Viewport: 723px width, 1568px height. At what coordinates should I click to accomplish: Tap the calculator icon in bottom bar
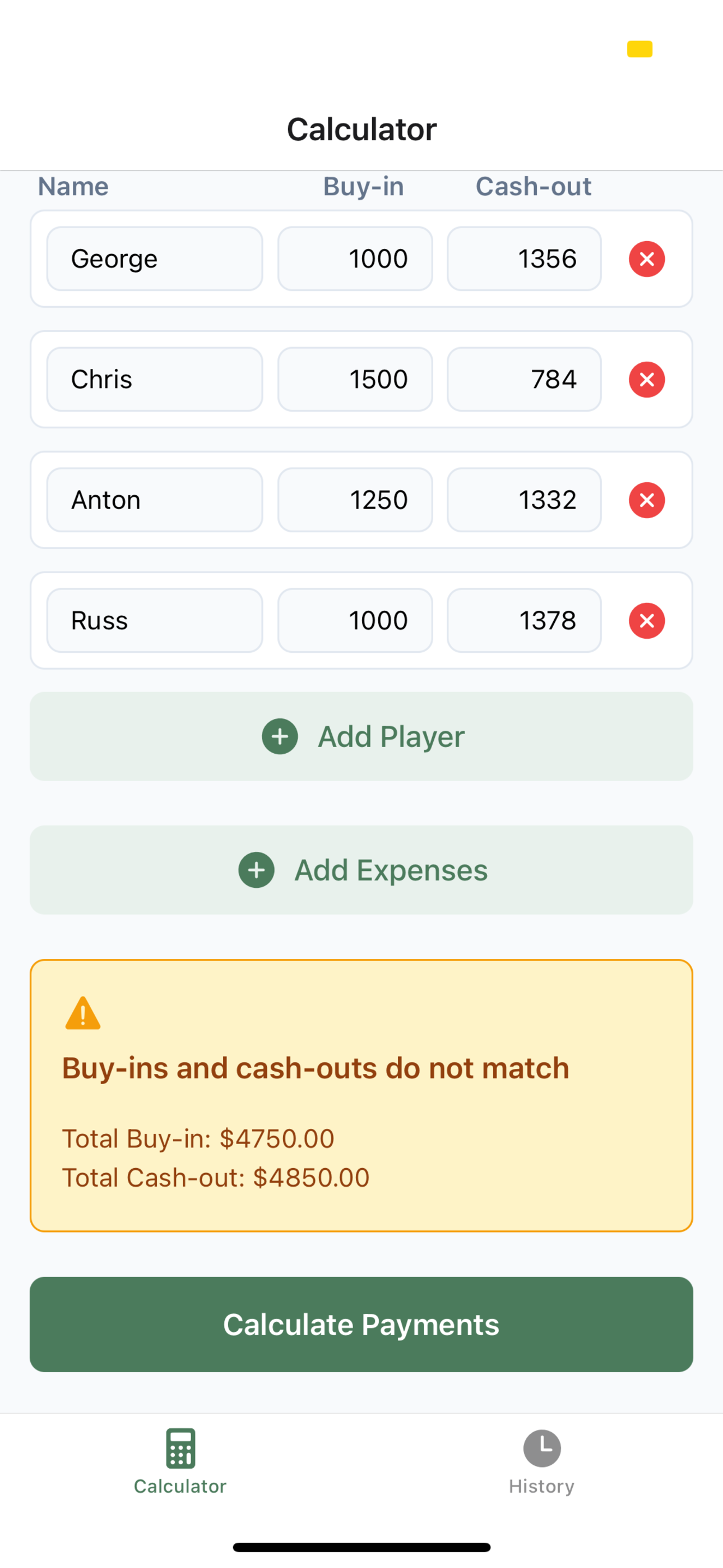(x=180, y=1449)
